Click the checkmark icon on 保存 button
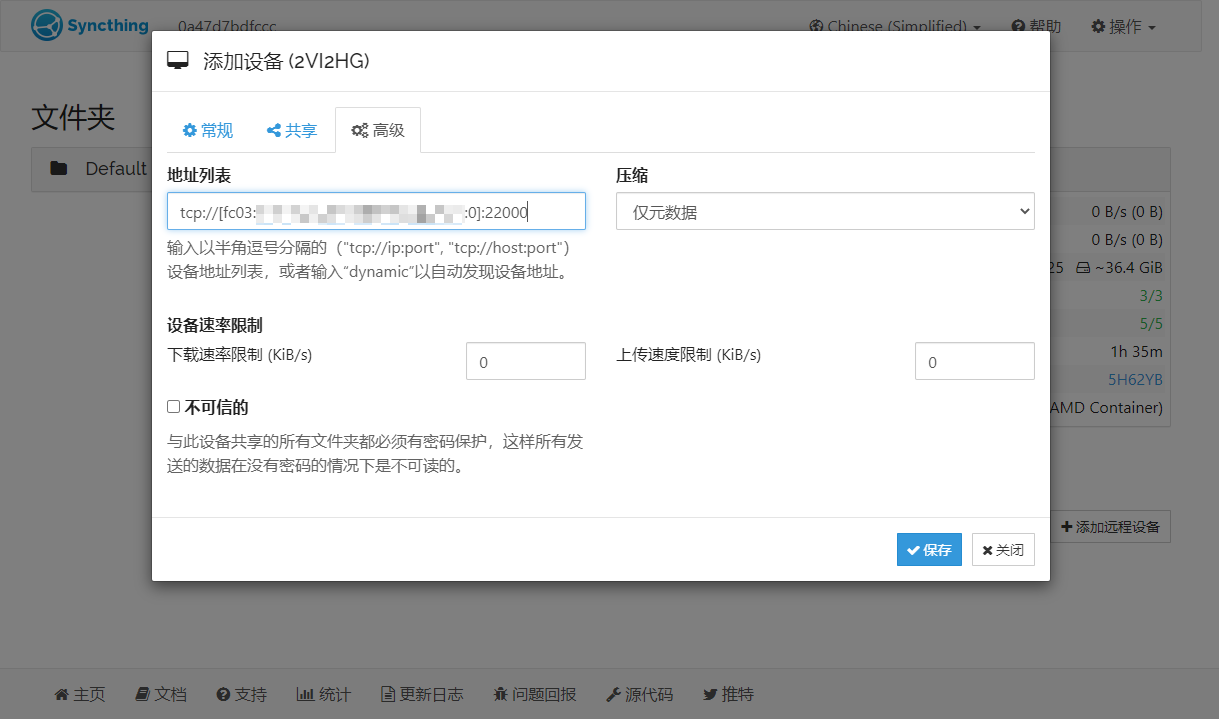 point(913,550)
